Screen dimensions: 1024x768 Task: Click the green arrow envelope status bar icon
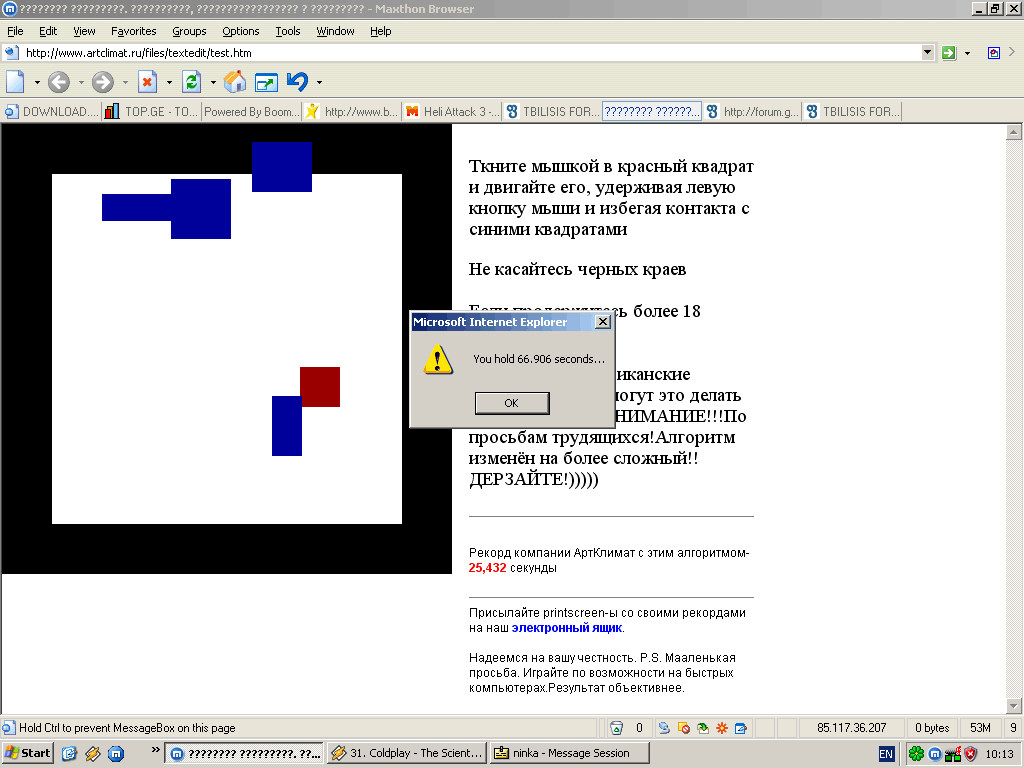[703, 728]
